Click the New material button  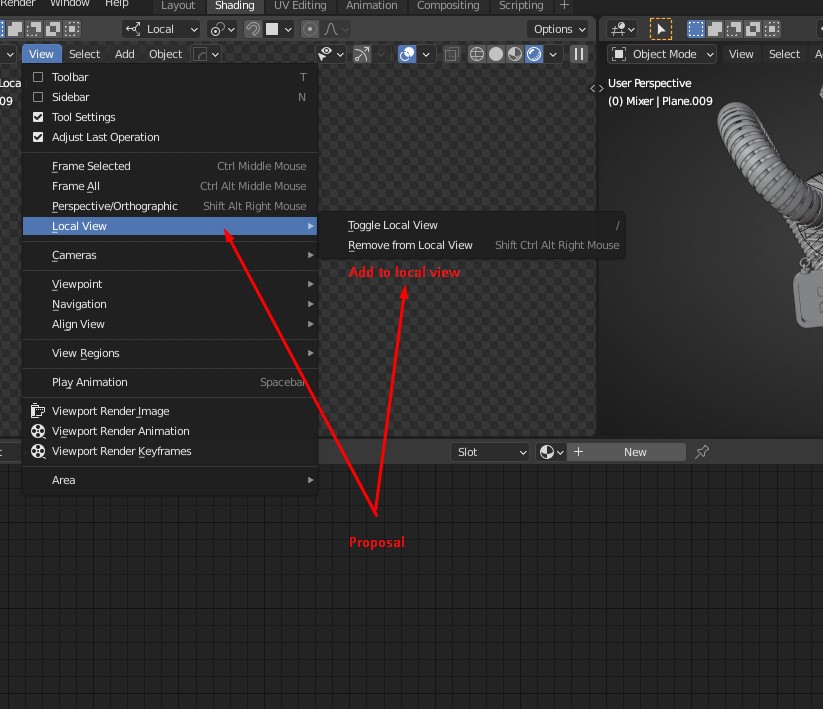(x=627, y=452)
